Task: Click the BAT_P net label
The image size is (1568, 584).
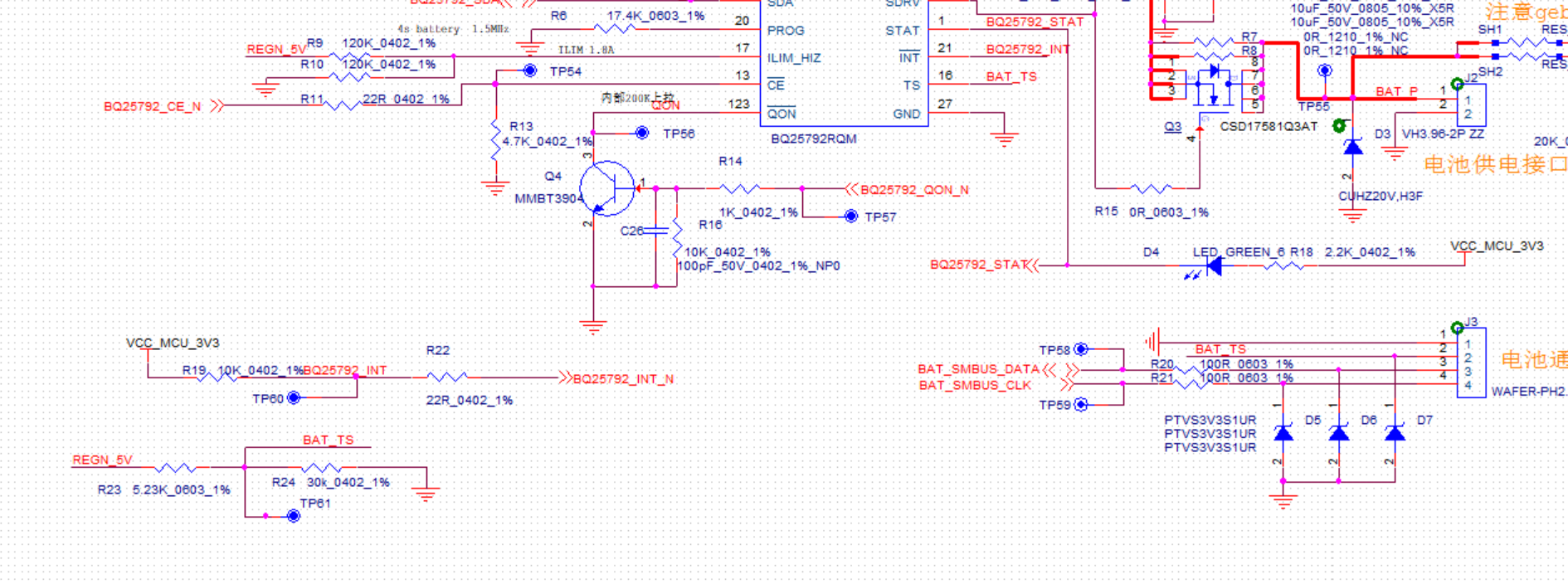Action: 1396,91
